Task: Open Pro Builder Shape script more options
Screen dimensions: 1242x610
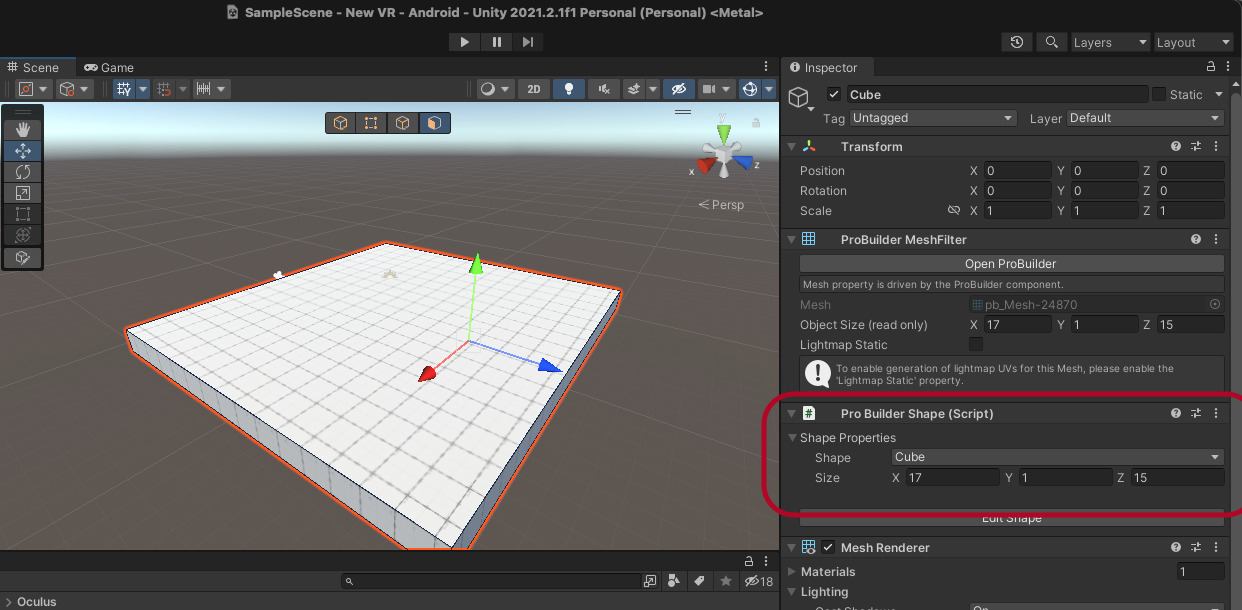Action: click(1216, 413)
